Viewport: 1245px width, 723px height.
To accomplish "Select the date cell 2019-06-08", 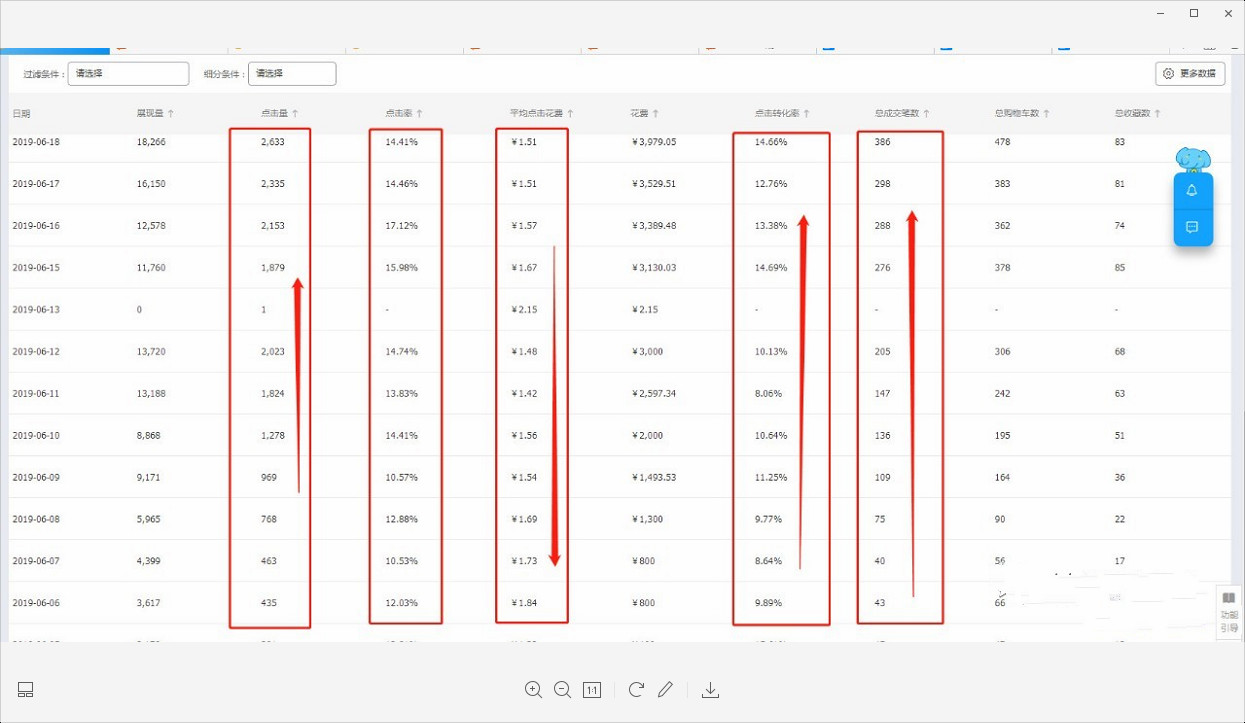I will pos(36,520).
